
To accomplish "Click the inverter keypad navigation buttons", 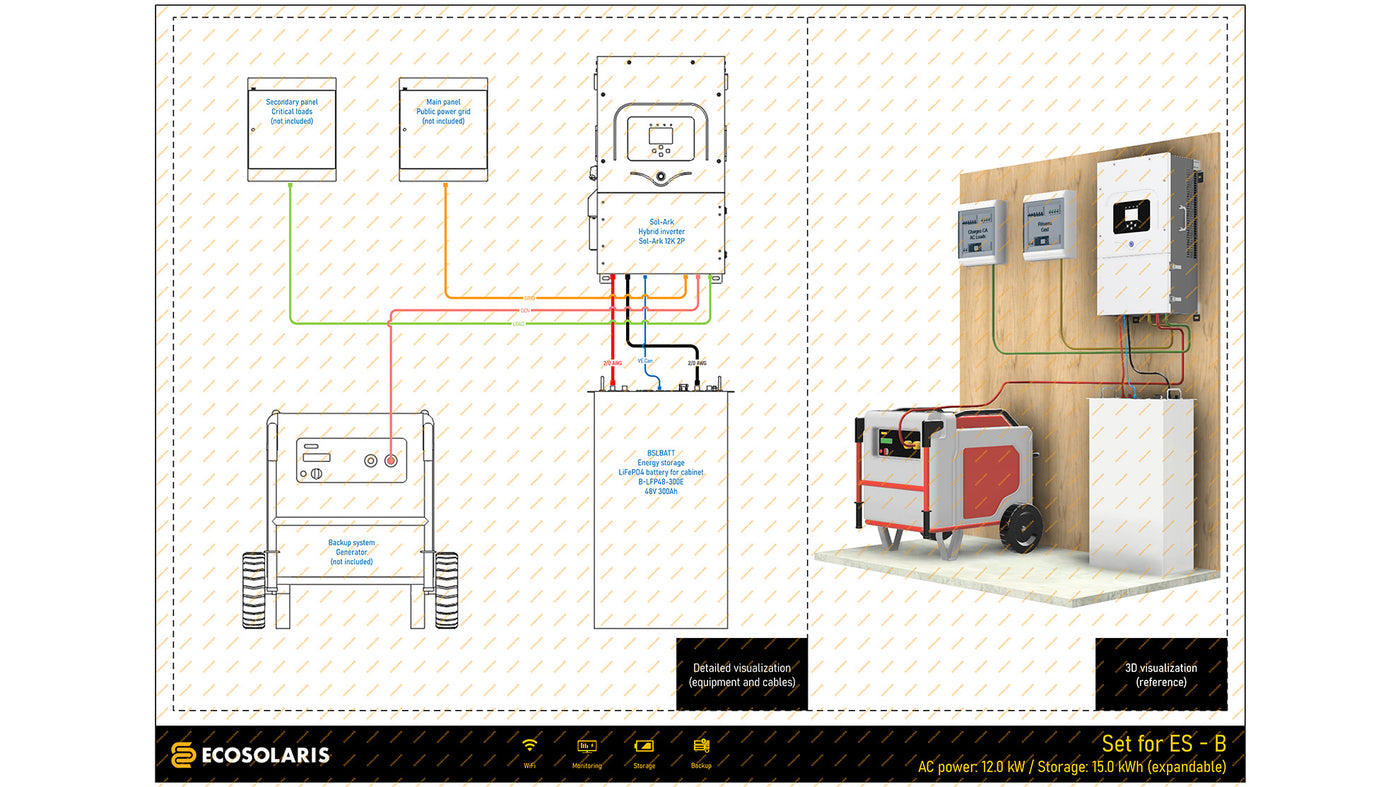I will point(661,151).
